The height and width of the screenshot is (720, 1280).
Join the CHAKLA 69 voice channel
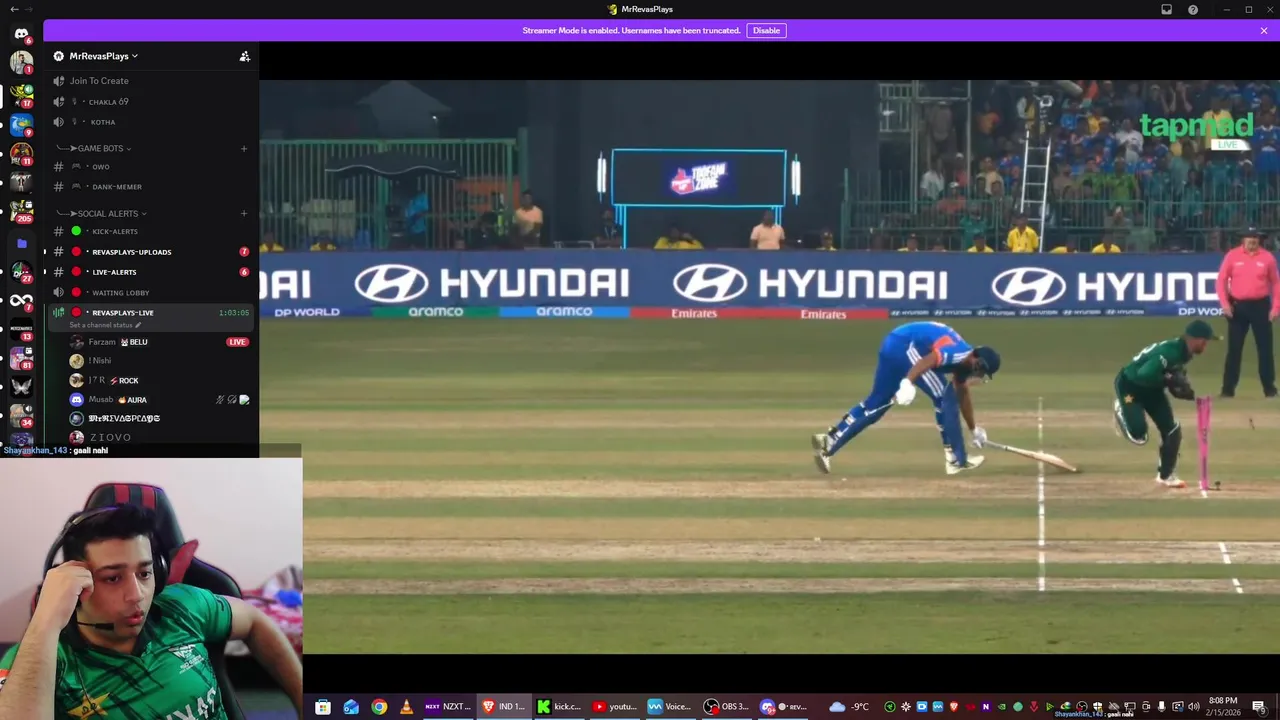tap(150, 102)
